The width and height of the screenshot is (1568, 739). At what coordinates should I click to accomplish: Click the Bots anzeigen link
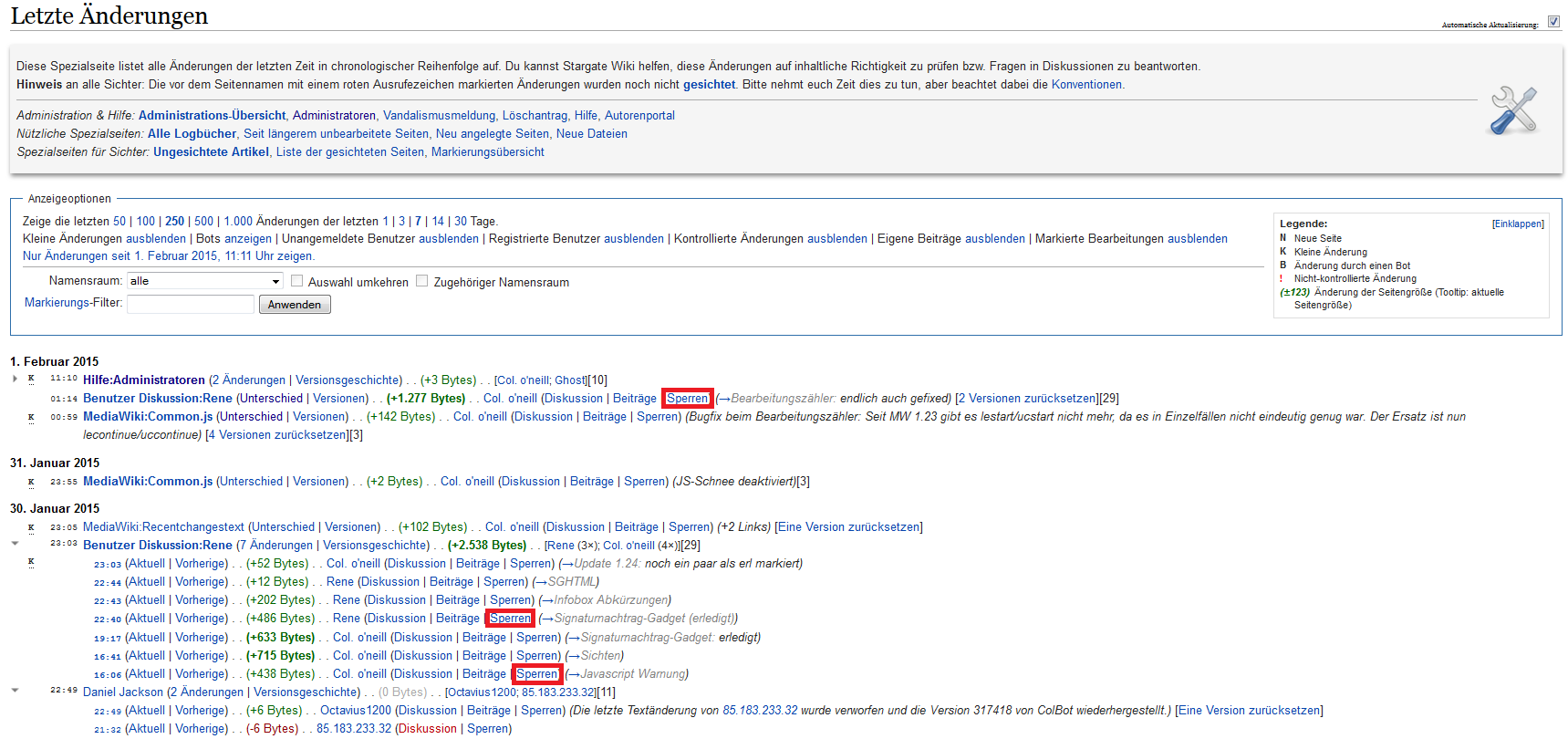248,239
